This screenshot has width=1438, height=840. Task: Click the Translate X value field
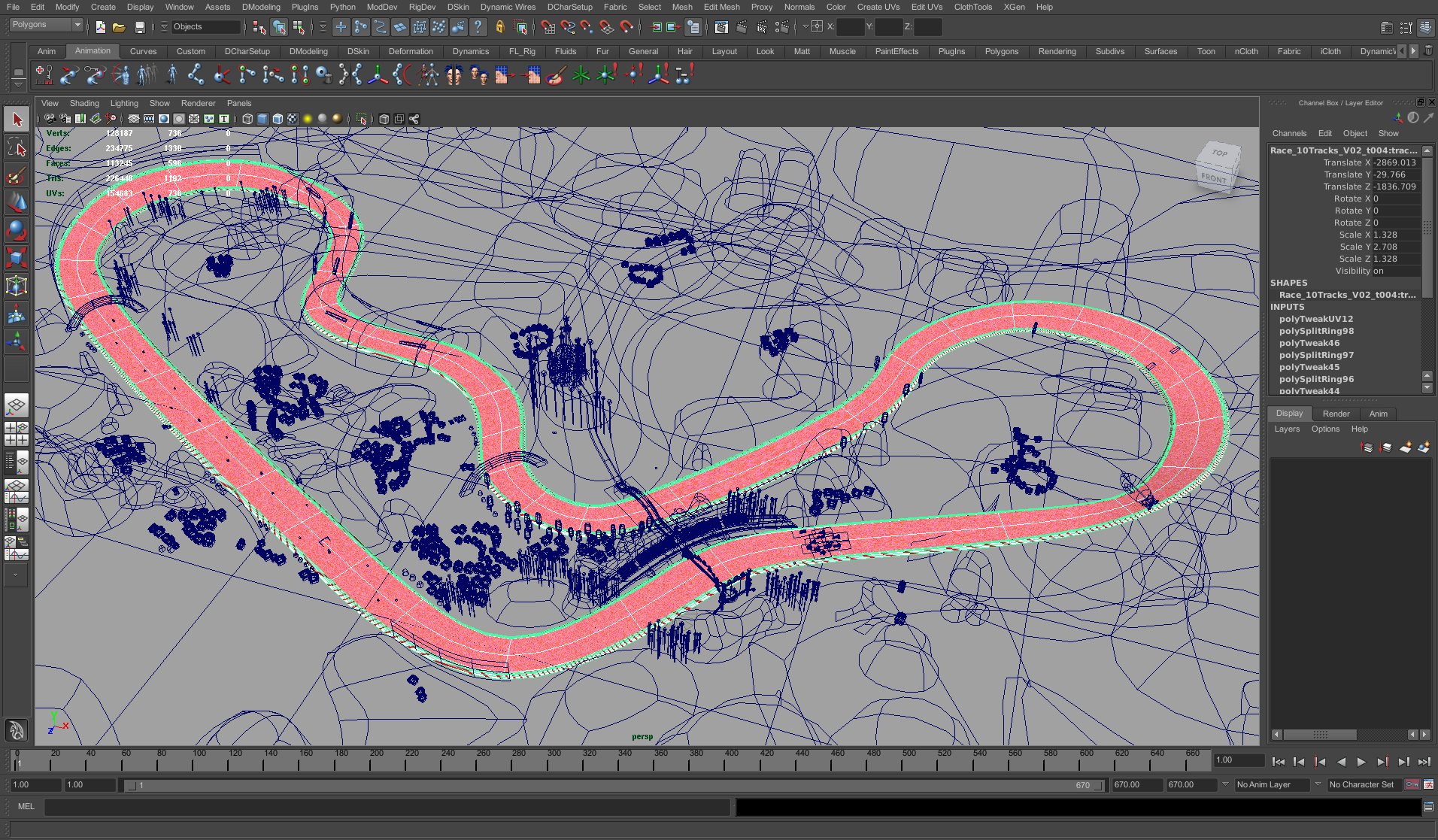pos(1396,162)
